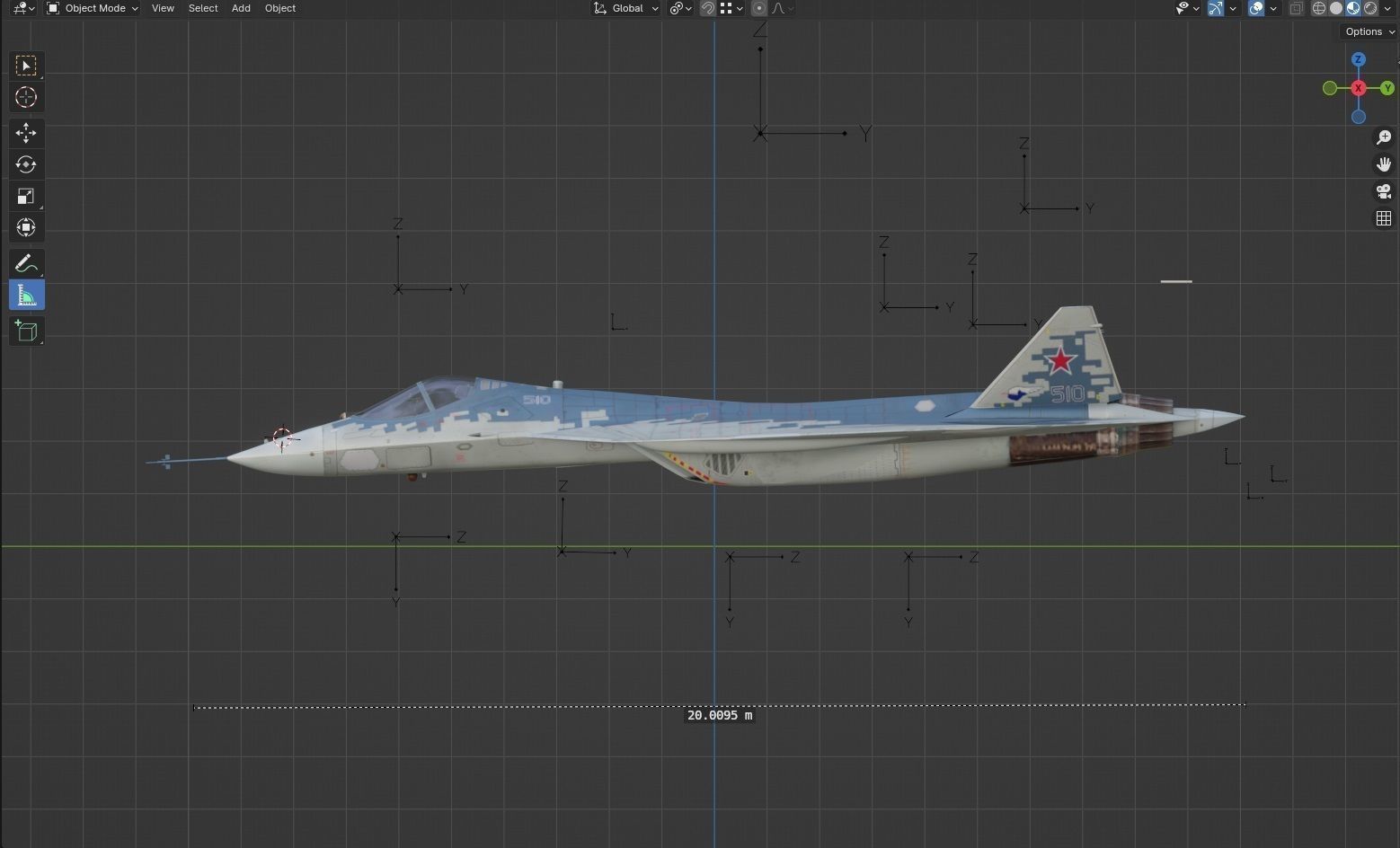This screenshot has height=848, width=1400.
Task: Open the snapping options dropdown
Action: coord(732,8)
